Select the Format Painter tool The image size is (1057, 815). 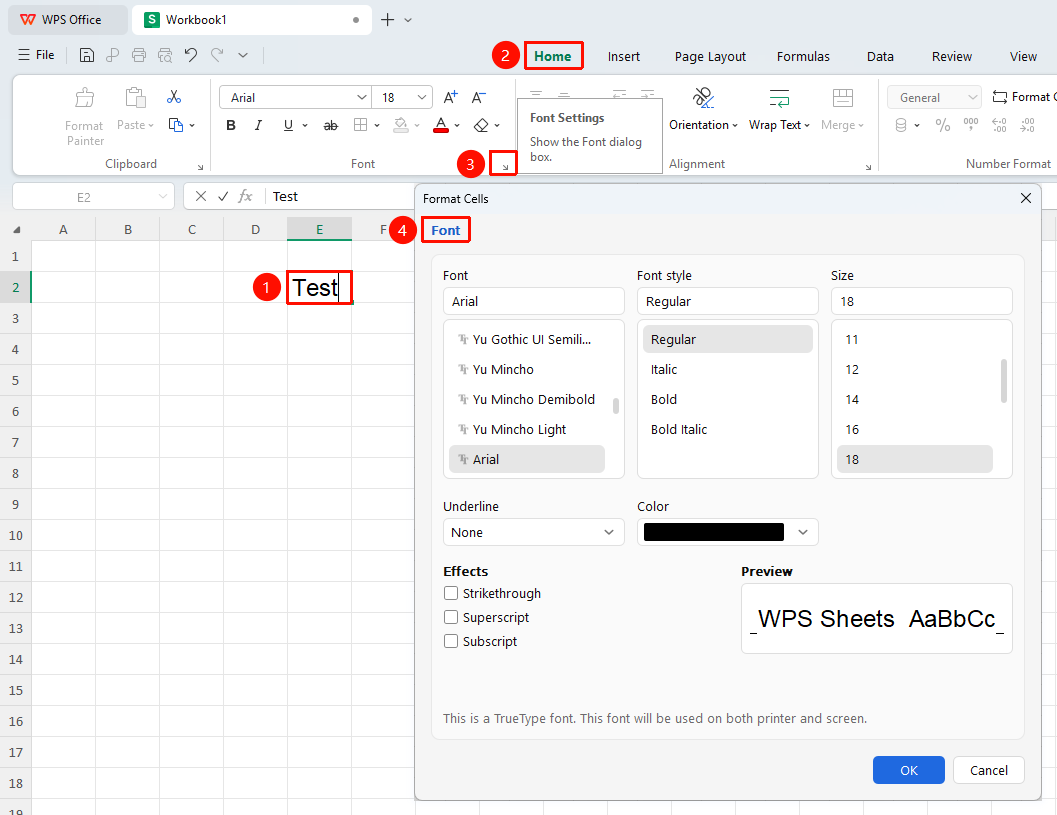click(x=85, y=116)
